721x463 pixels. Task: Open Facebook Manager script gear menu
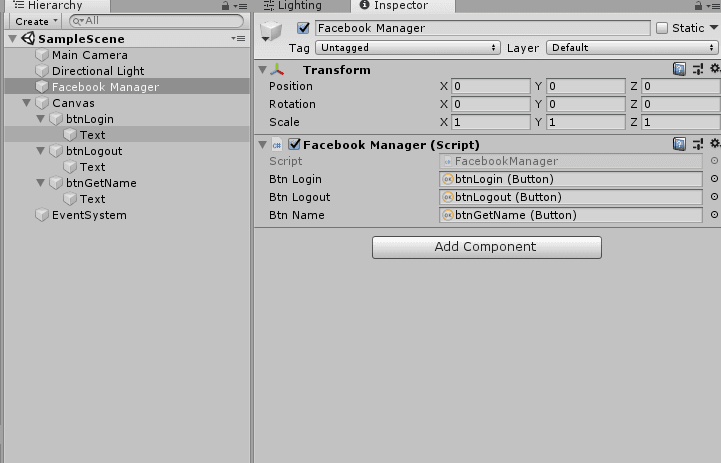click(x=715, y=143)
